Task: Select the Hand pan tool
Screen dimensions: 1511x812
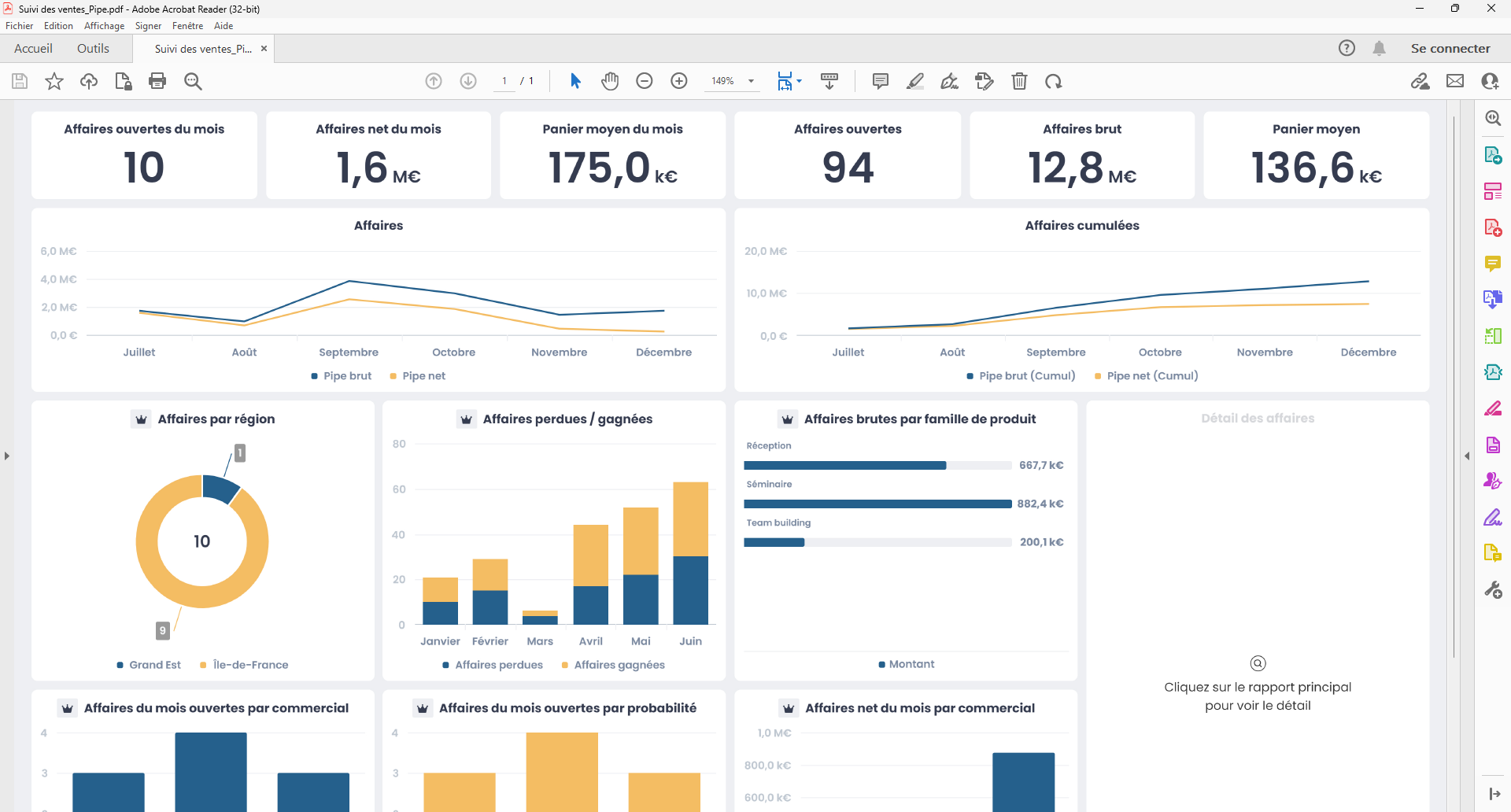Action: (x=610, y=81)
